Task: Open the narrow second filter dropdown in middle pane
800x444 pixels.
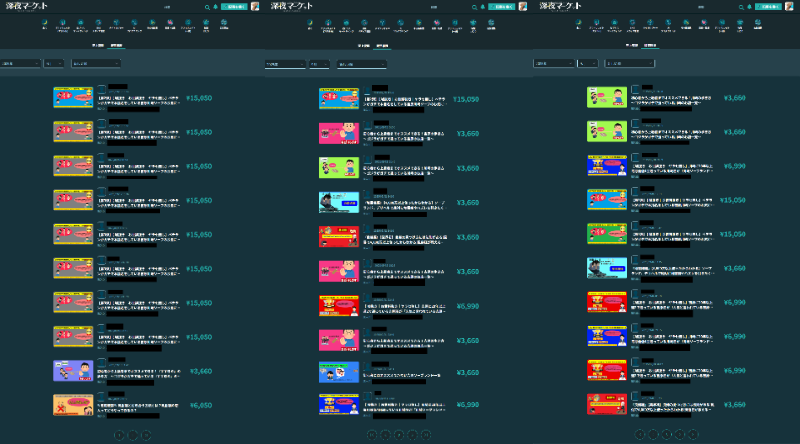Action: pos(318,63)
